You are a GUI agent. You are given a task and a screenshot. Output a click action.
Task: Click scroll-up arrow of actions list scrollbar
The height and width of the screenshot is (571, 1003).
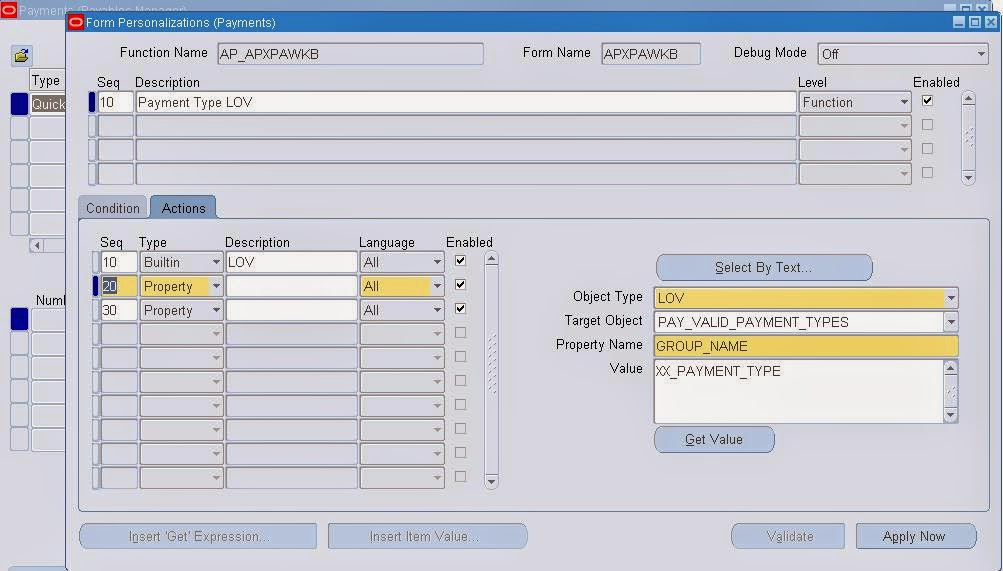tap(491, 259)
